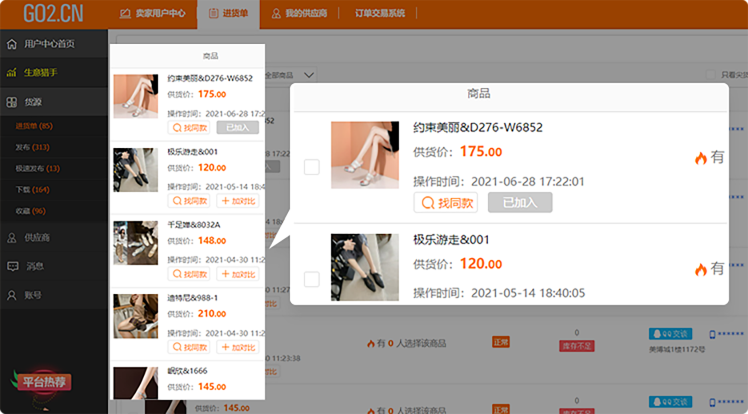The height and width of the screenshot is (414, 748).
Task: Check the box for 极乐游走&001
Action: tap(311, 279)
